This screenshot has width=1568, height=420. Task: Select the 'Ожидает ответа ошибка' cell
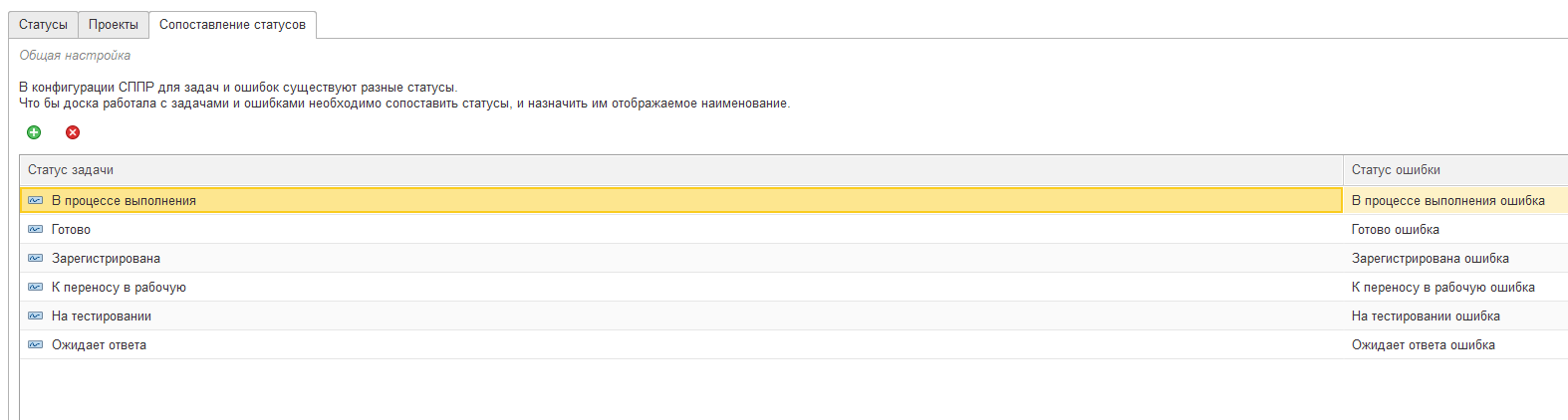pyautogui.click(x=1423, y=345)
